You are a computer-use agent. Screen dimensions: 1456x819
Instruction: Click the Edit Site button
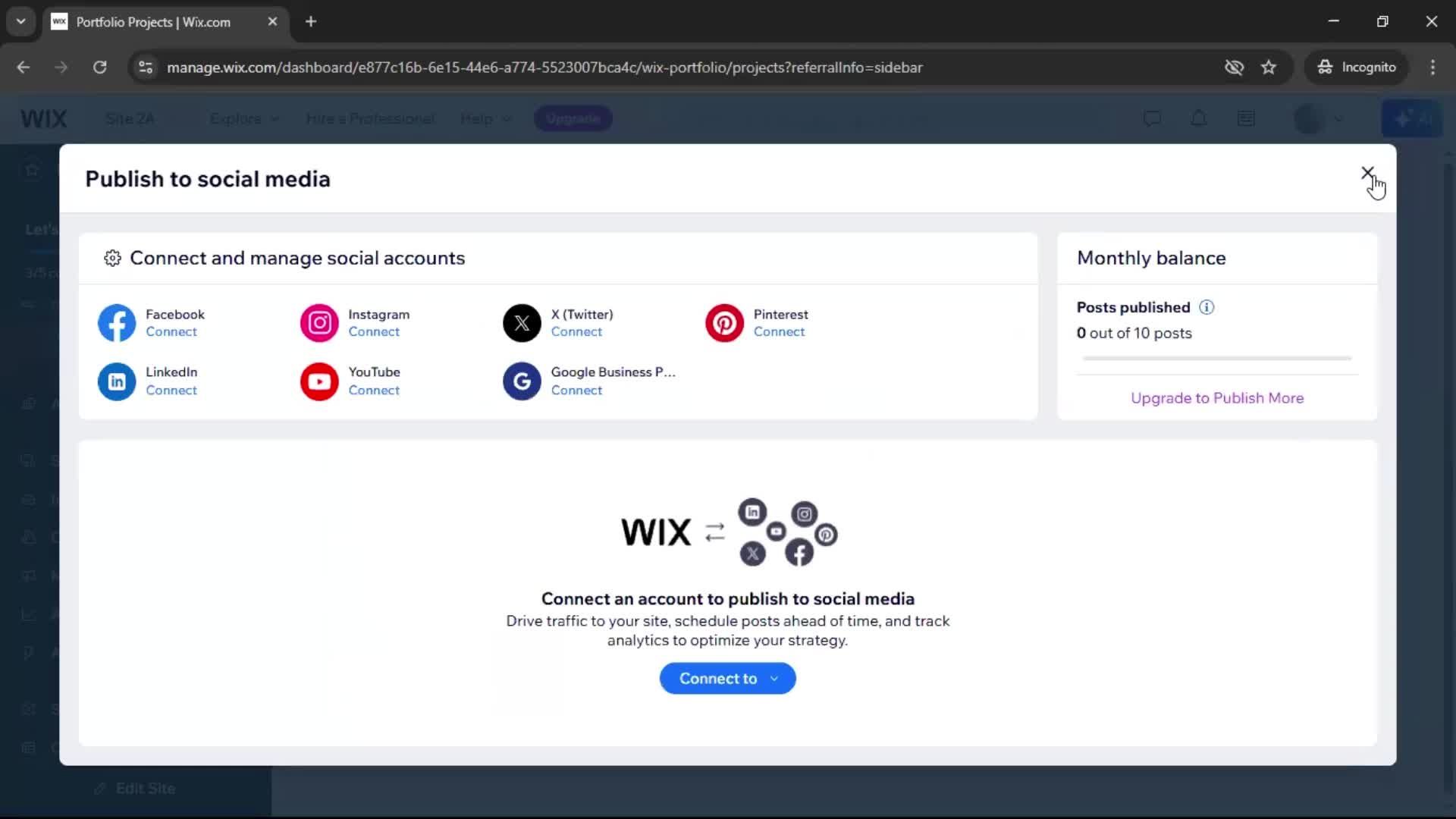tap(136, 789)
